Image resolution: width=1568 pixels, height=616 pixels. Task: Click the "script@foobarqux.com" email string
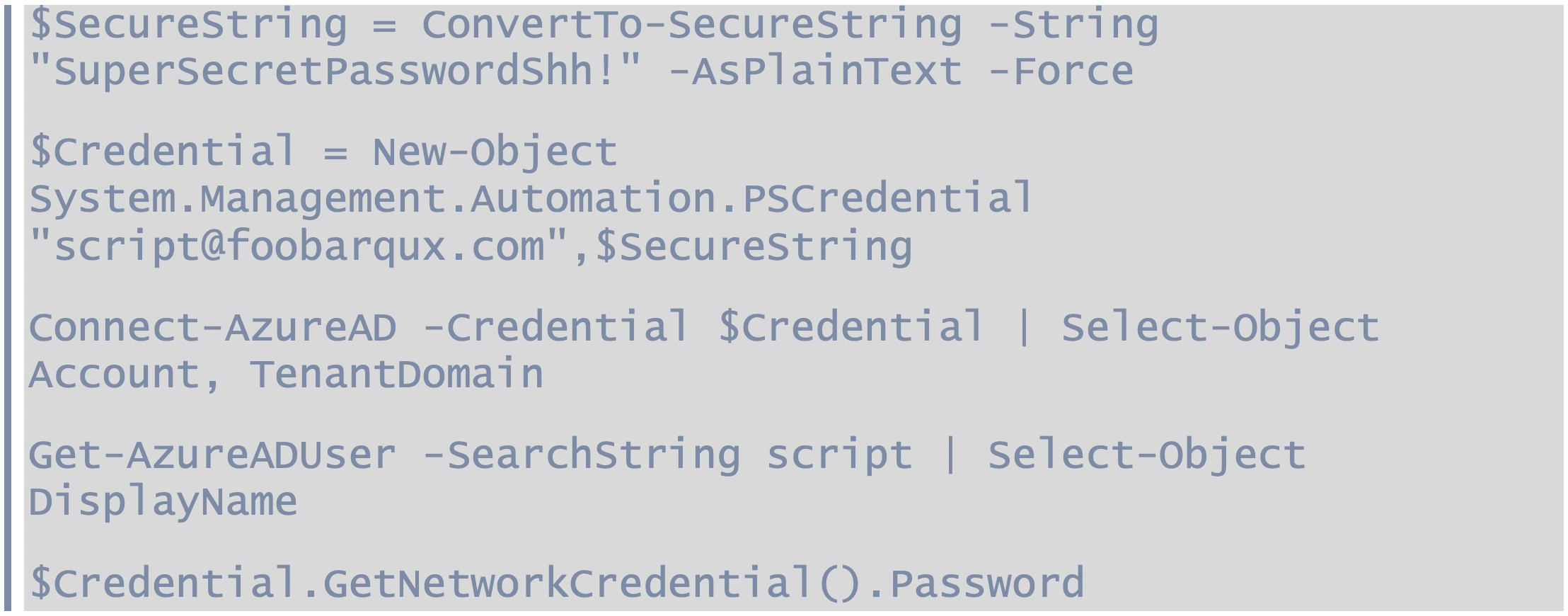299,246
